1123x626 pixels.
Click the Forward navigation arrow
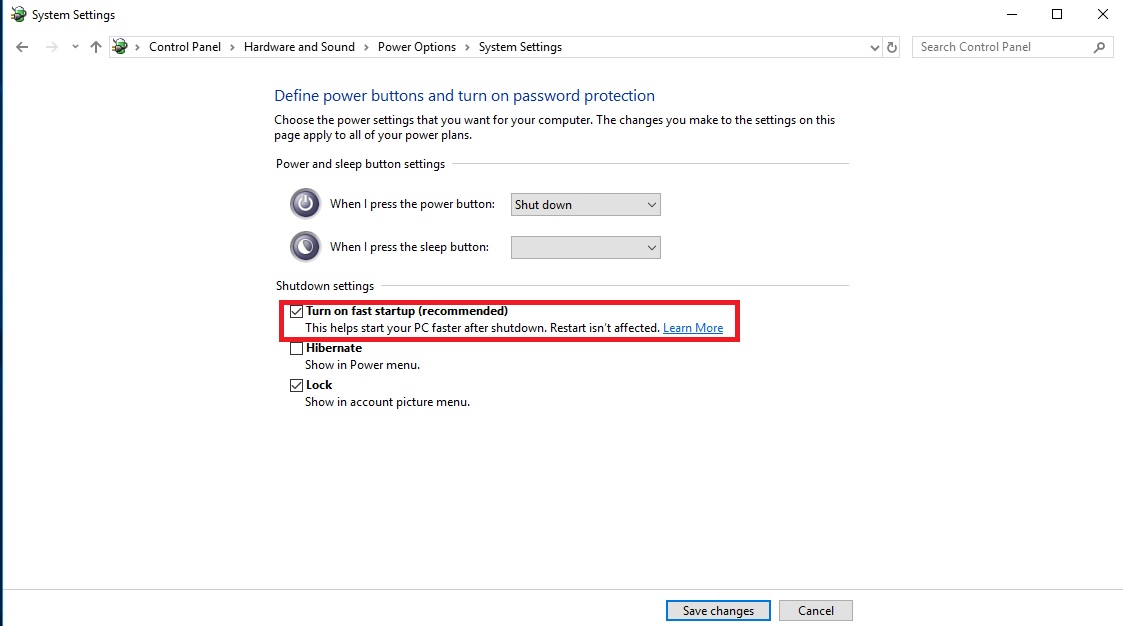click(x=52, y=47)
